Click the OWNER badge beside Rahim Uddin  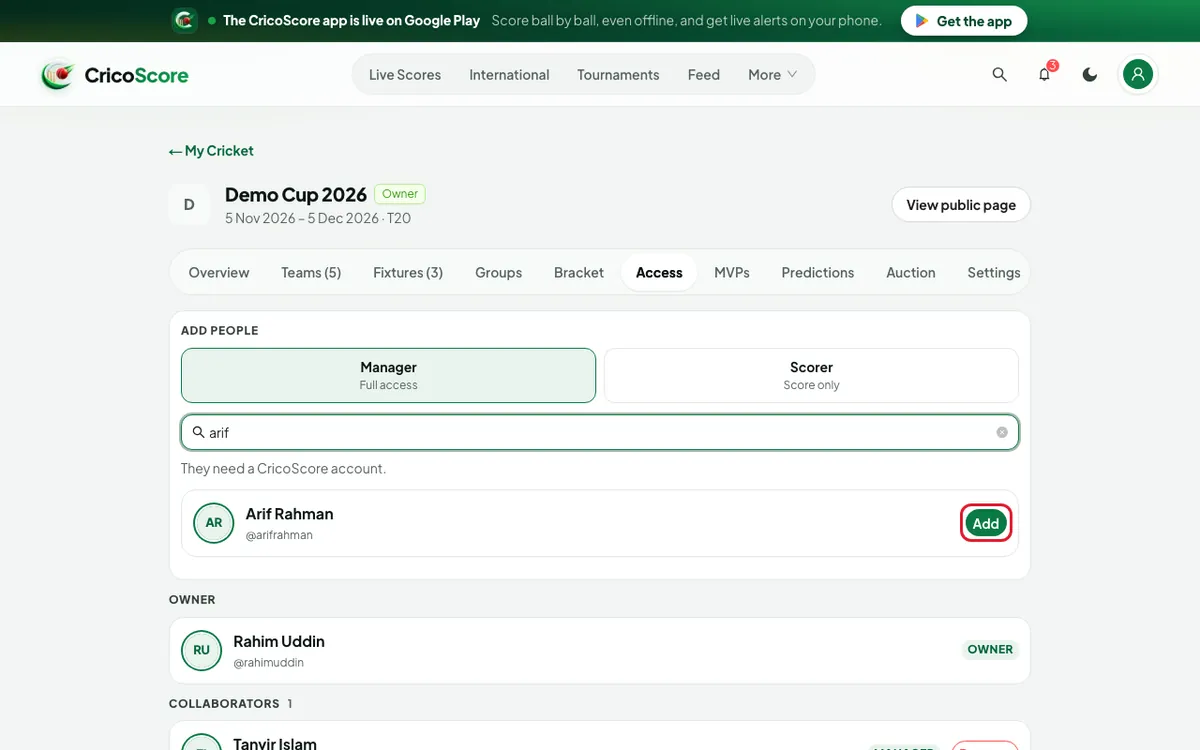(x=990, y=649)
